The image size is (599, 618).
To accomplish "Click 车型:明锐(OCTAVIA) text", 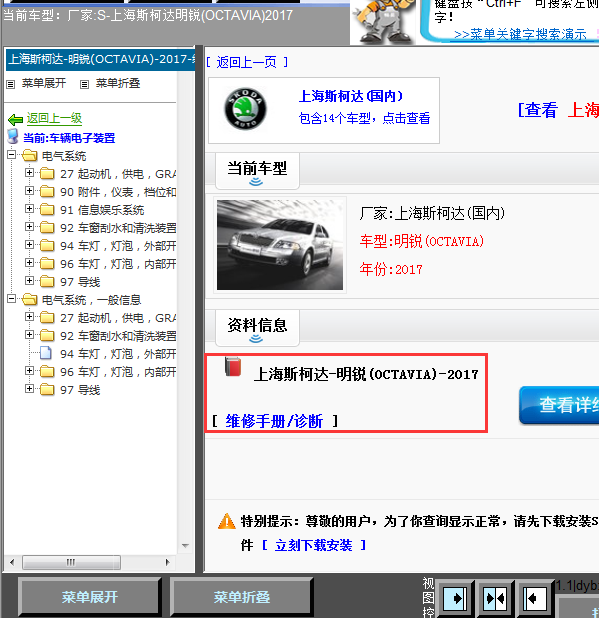I will click(422, 241).
